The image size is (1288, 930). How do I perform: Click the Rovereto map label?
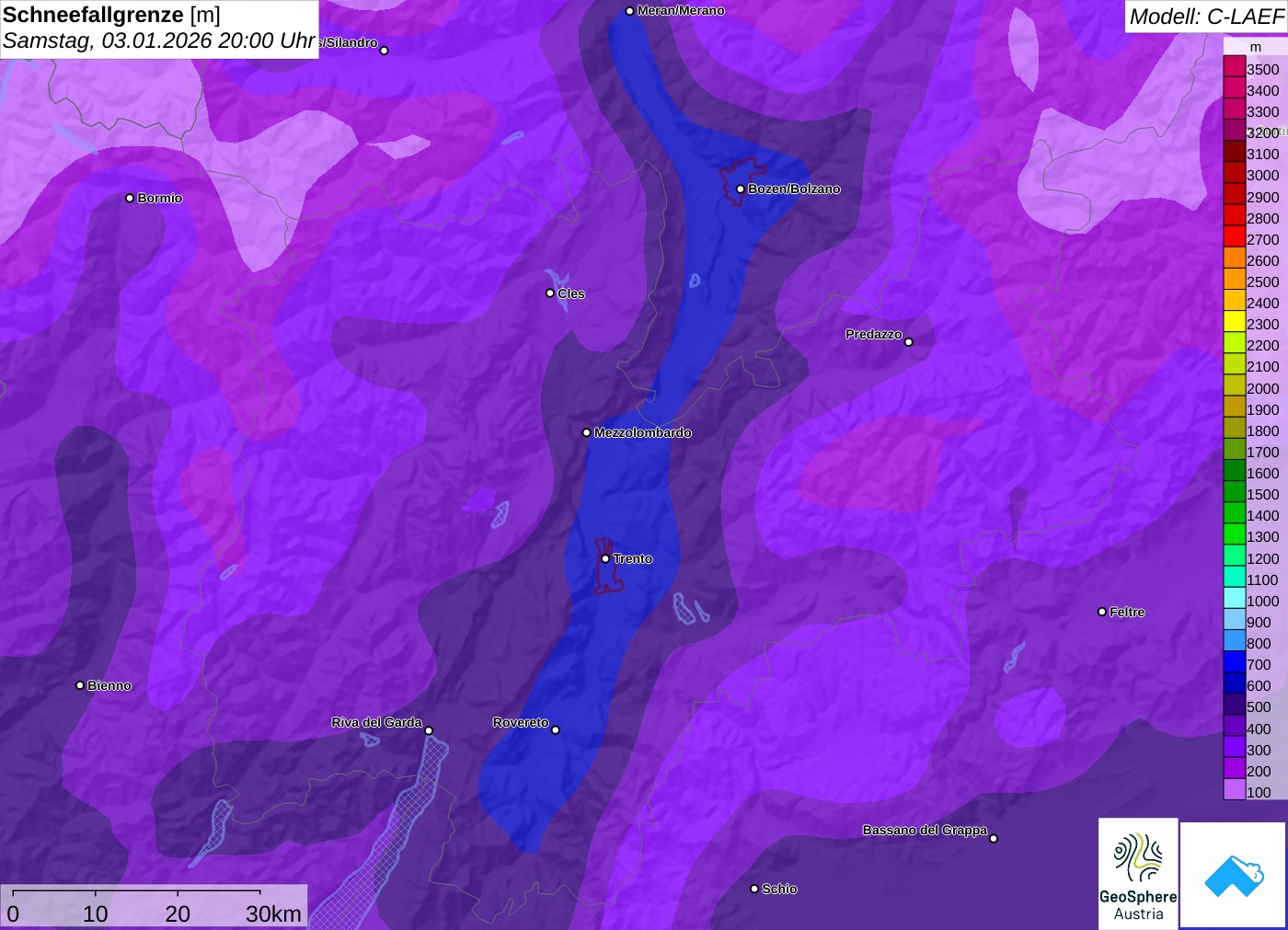pyautogui.click(x=521, y=722)
